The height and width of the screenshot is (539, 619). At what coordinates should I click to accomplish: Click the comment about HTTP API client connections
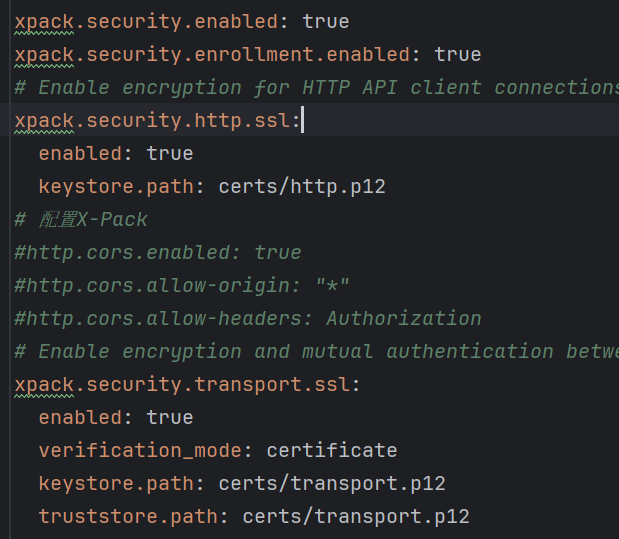(x=317, y=88)
